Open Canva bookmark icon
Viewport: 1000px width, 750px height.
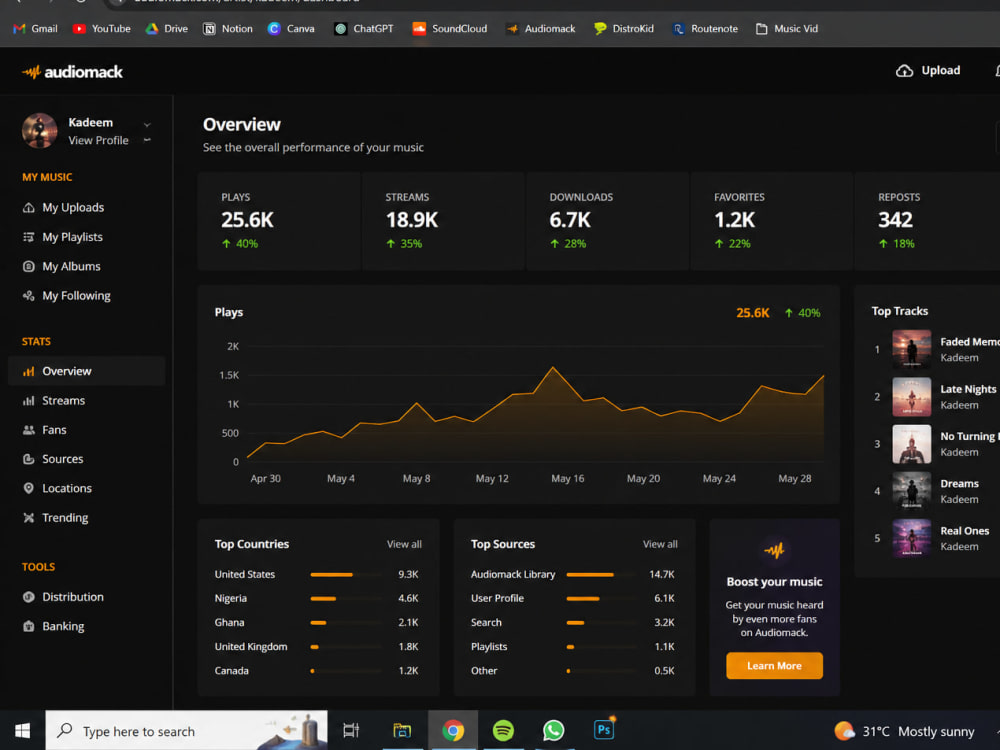274,29
